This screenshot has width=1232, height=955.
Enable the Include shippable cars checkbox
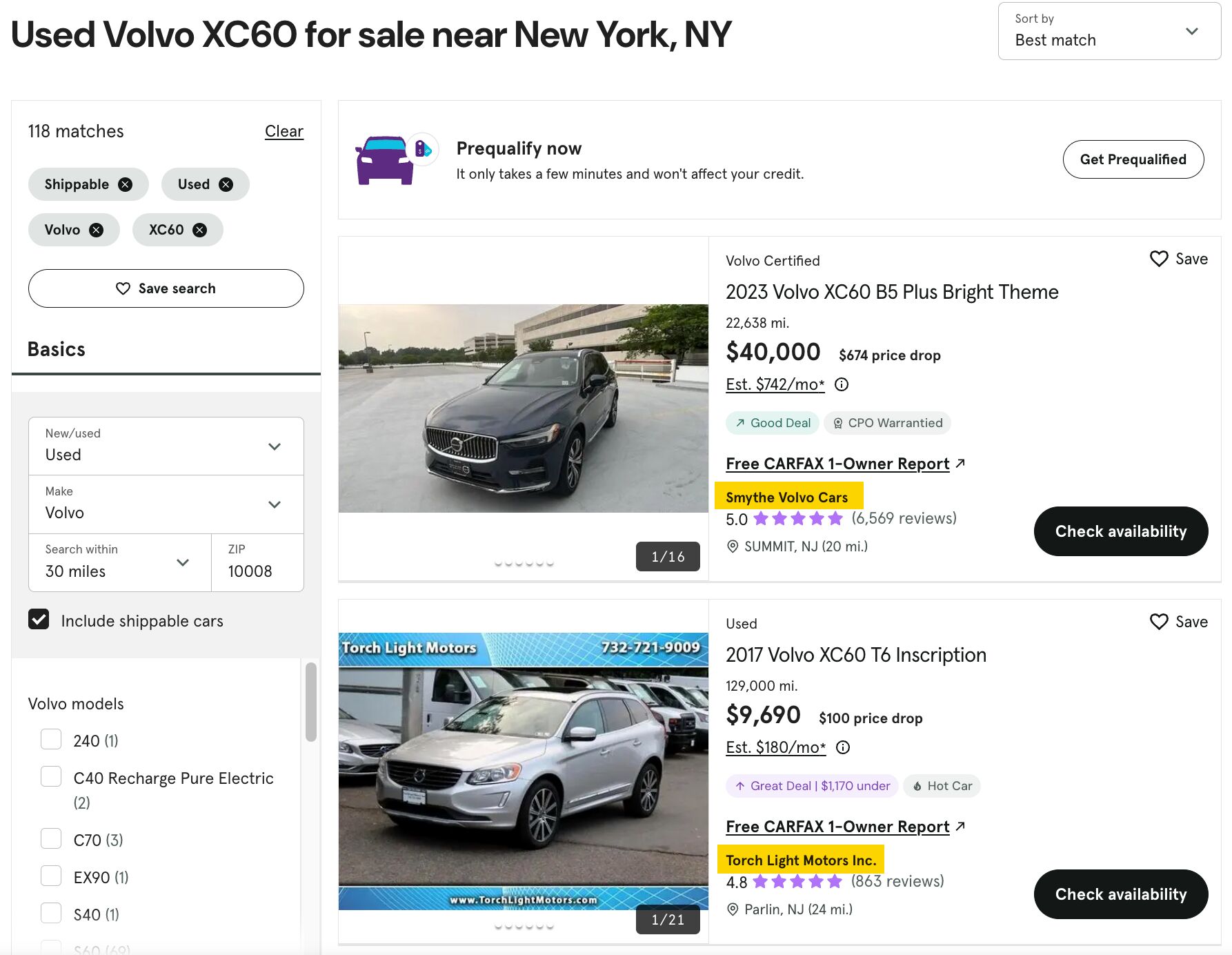pyautogui.click(x=39, y=620)
